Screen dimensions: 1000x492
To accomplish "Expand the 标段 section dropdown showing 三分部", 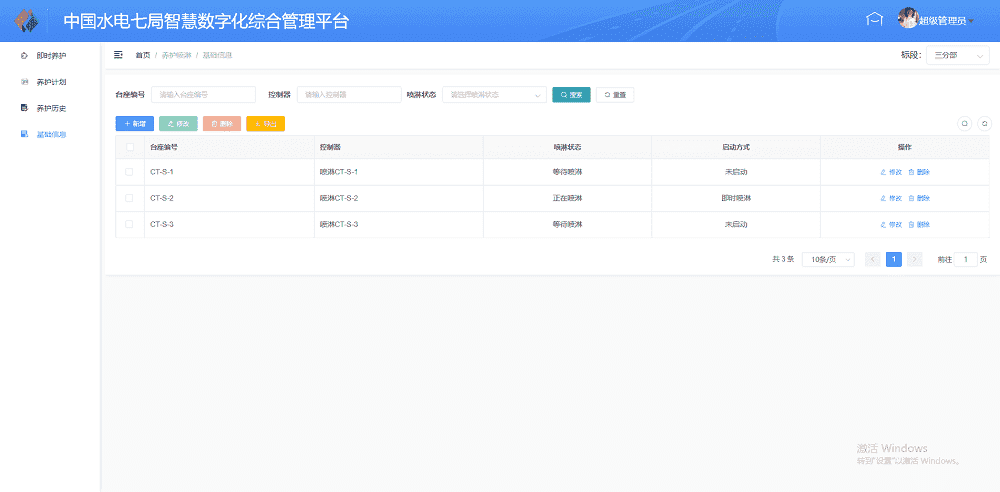I will [957, 56].
